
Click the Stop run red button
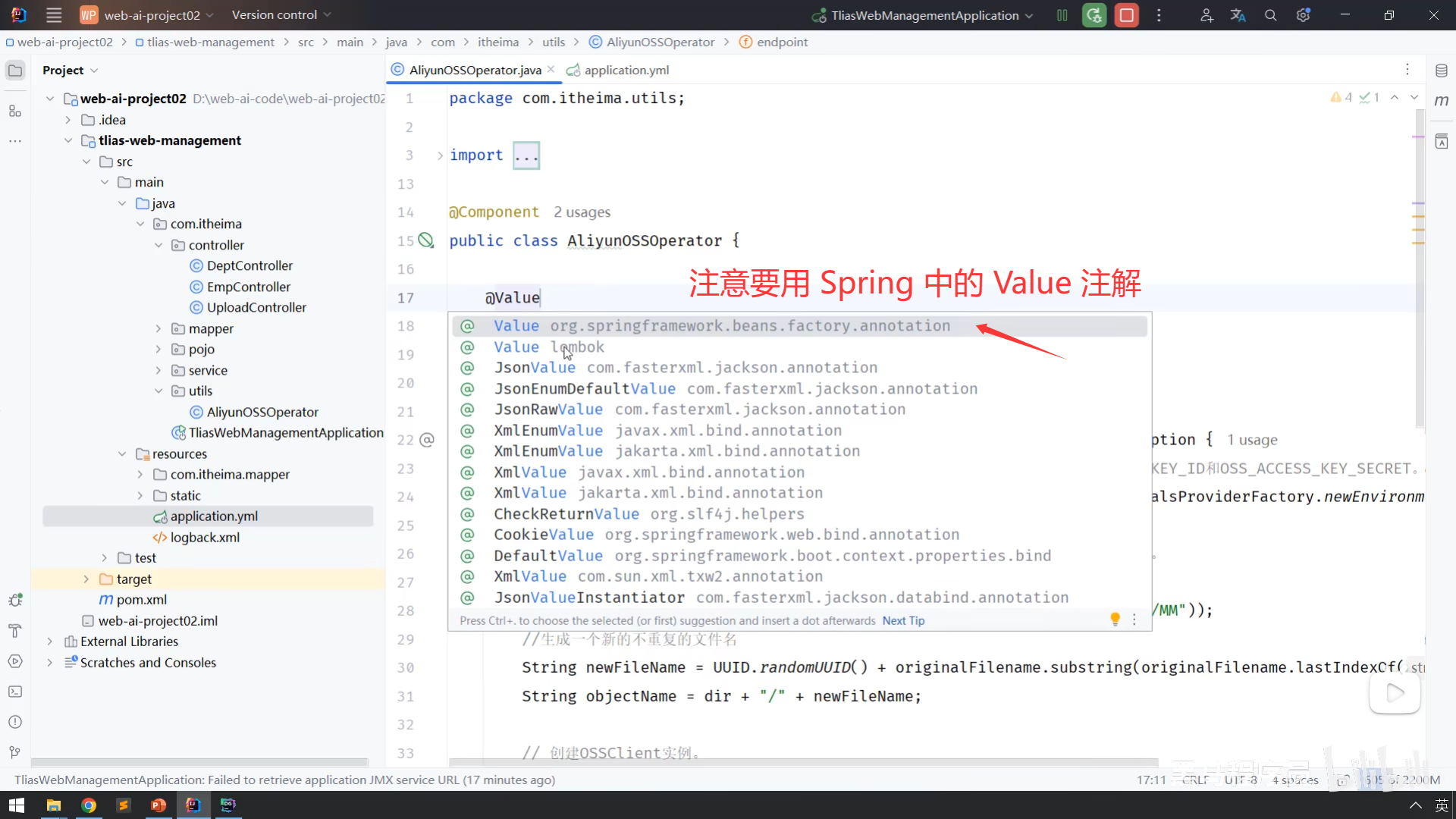[1127, 15]
